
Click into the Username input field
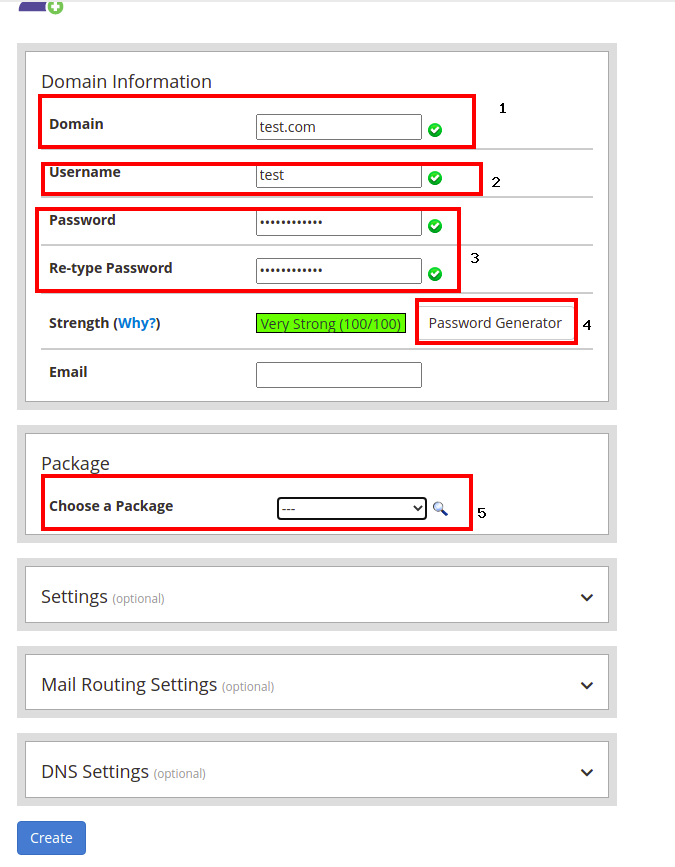click(338, 175)
